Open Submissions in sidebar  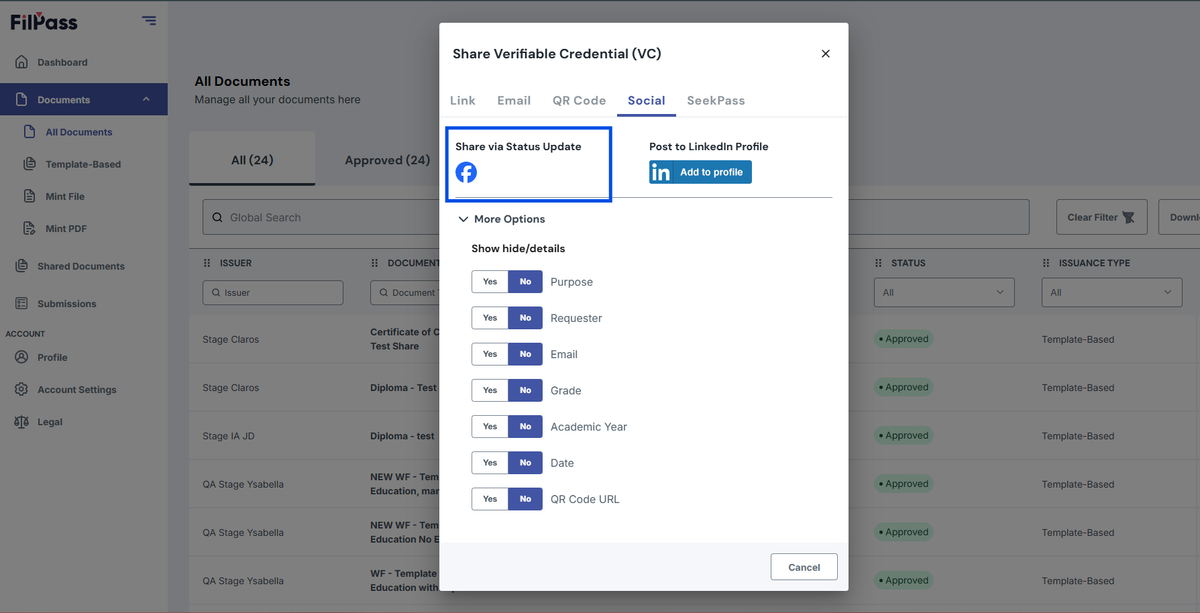[x=67, y=303]
